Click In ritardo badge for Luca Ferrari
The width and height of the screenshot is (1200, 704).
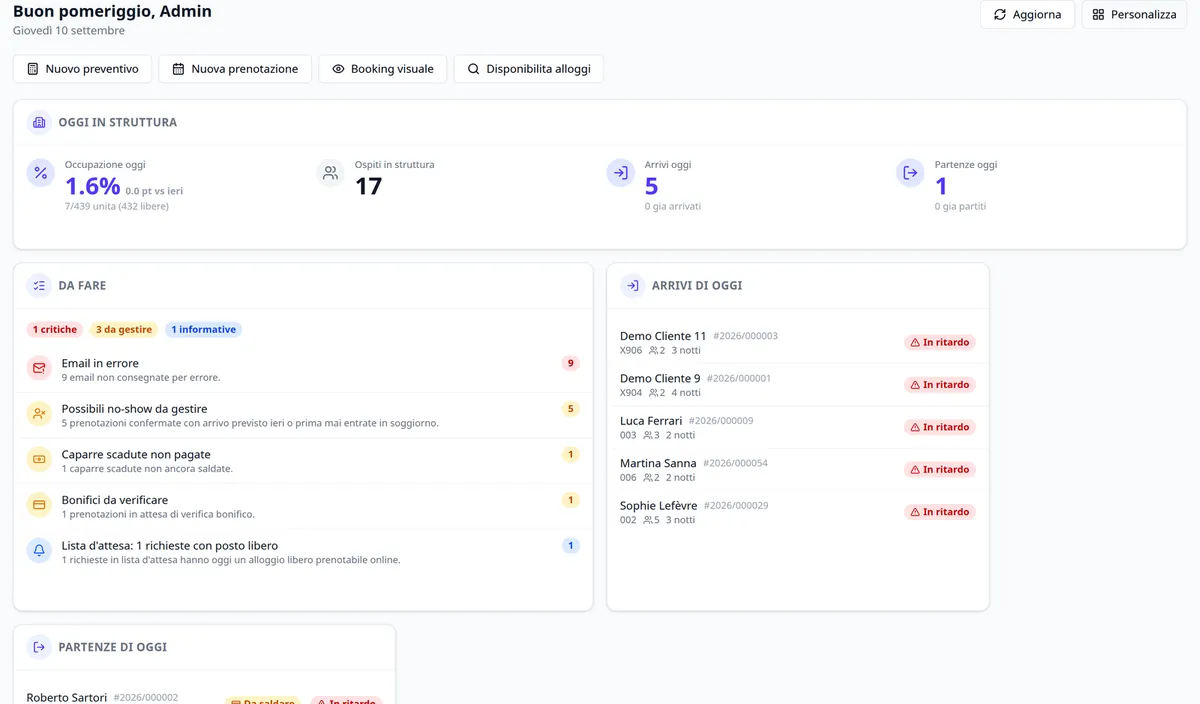coord(940,427)
